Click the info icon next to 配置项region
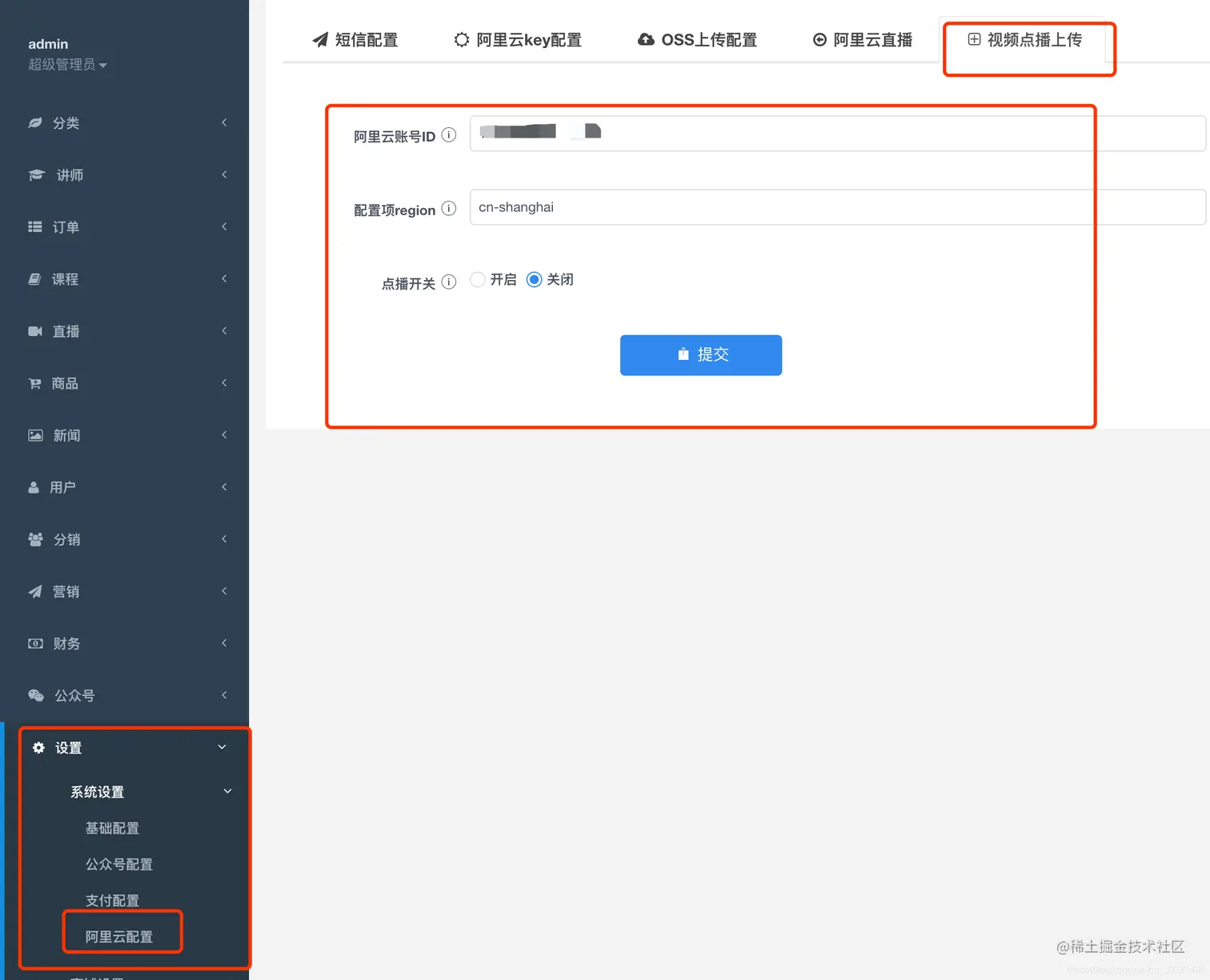The width and height of the screenshot is (1210, 980). coord(449,208)
